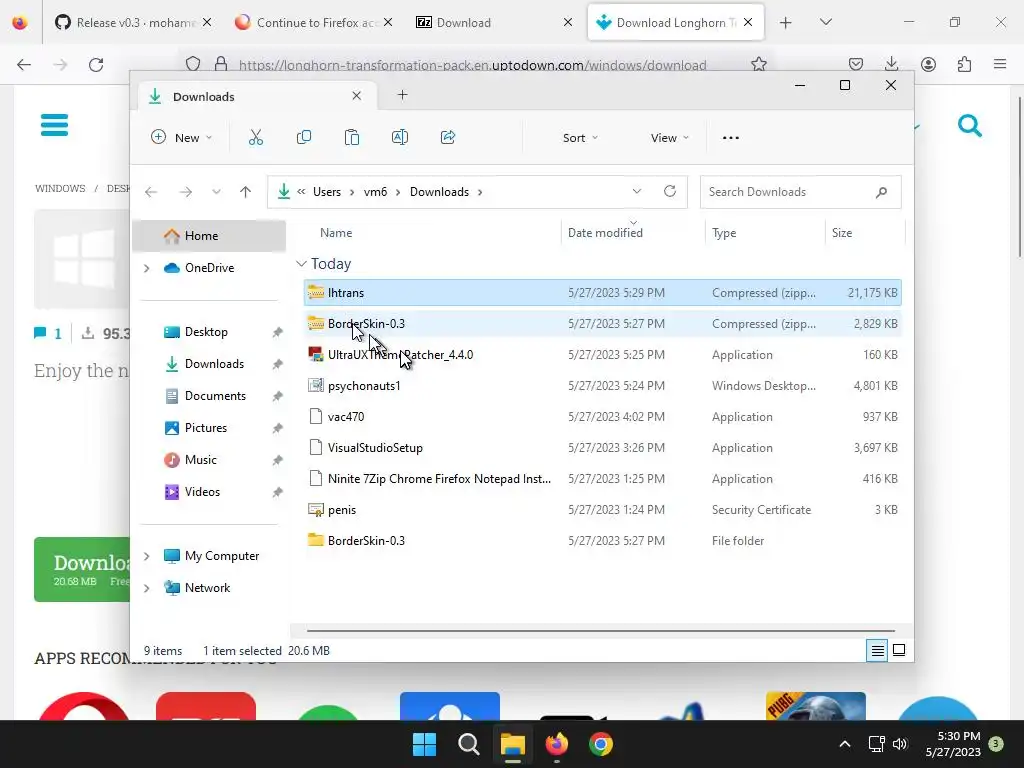Collapse the Today group header
The image size is (1024, 768).
pyautogui.click(x=301, y=264)
